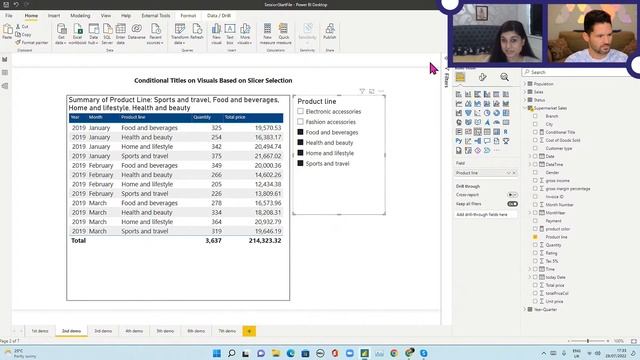Image resolution: width=640 pixels, height=360 pixels.
Task: Uncheck Health and beauty in slicer
Action: [300, 142]
